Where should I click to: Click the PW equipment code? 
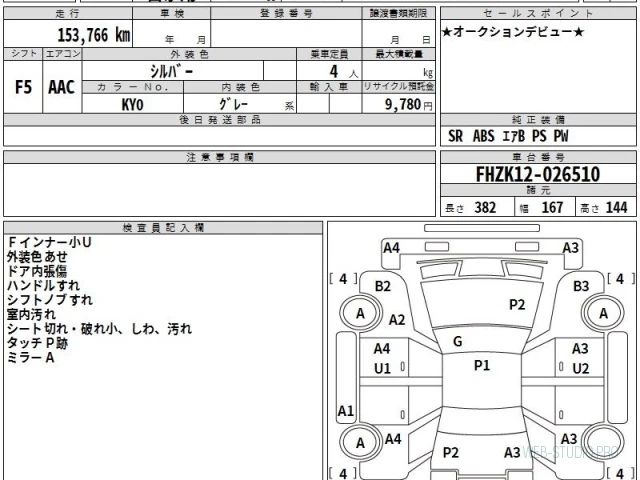tap(561, 136)
